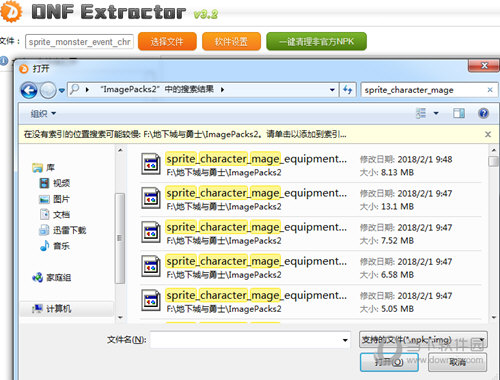Click the file path field showing sprite_monster_event_chr
Image resolution: width=500 pixels, height=380 pixels.
[79, 42]
